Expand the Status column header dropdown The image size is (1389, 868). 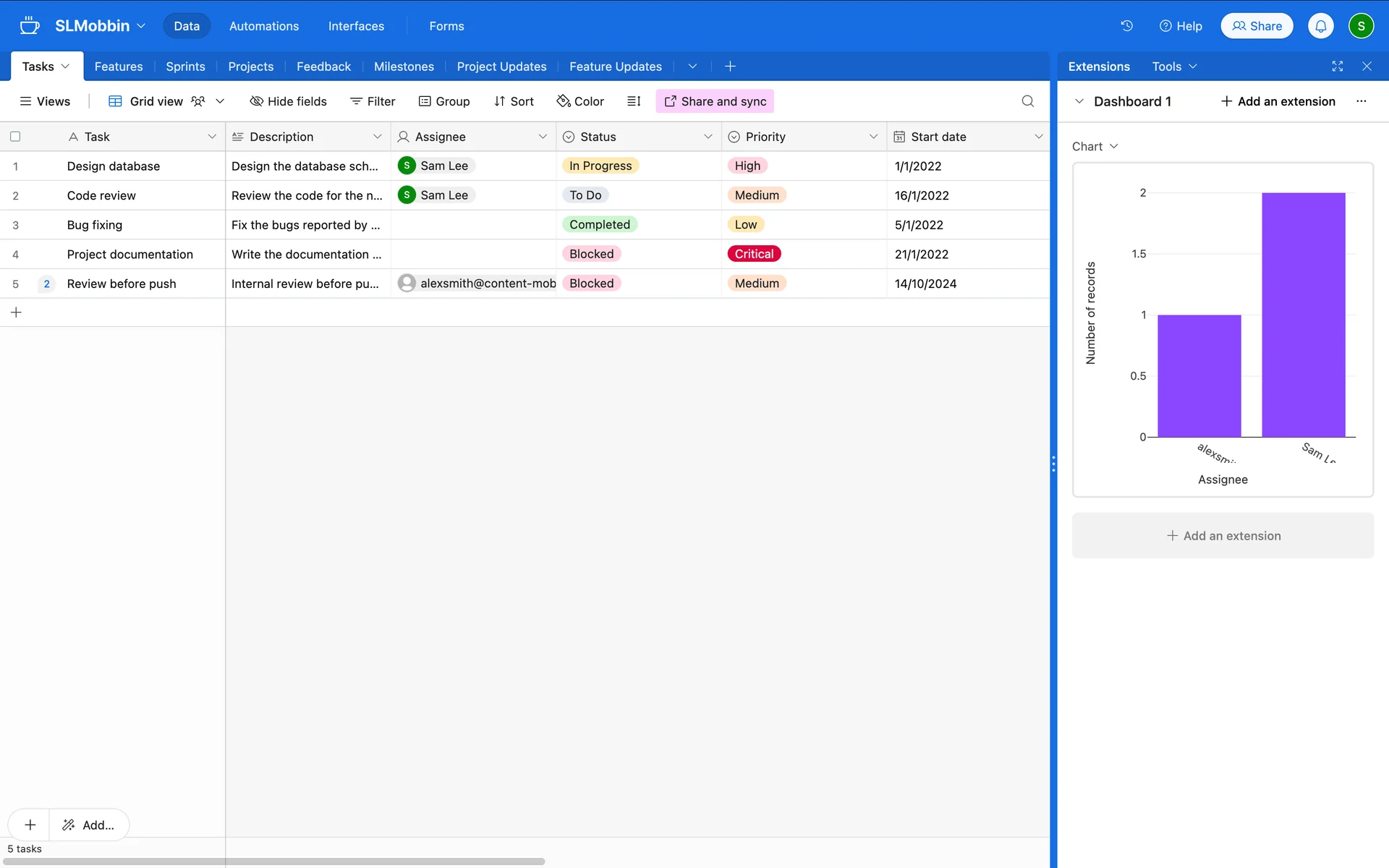click(708, 137)
